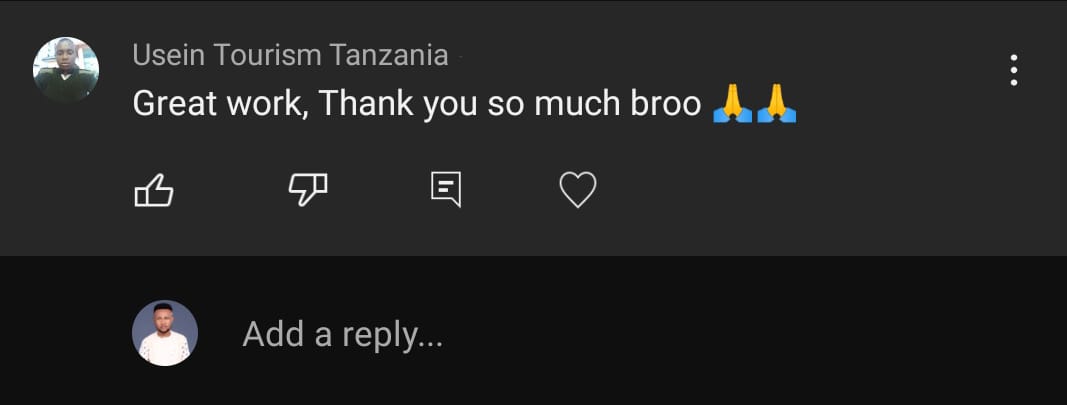Image resolution: width=1067 pixels, height=405 pixels.
Task: Click the first praying hands emoji
Action: [732, 104]
